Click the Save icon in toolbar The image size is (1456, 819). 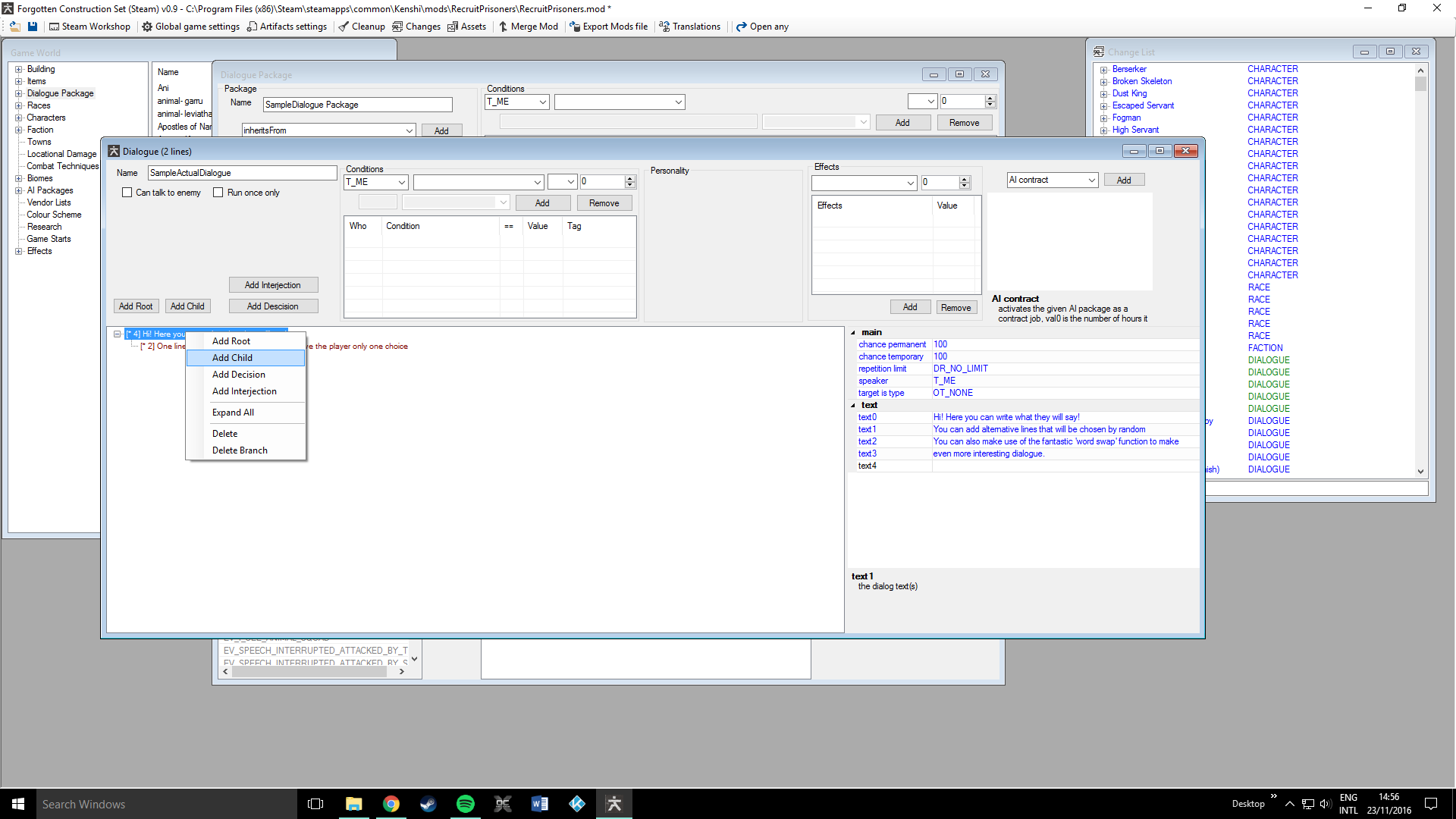tap(33, 27)
